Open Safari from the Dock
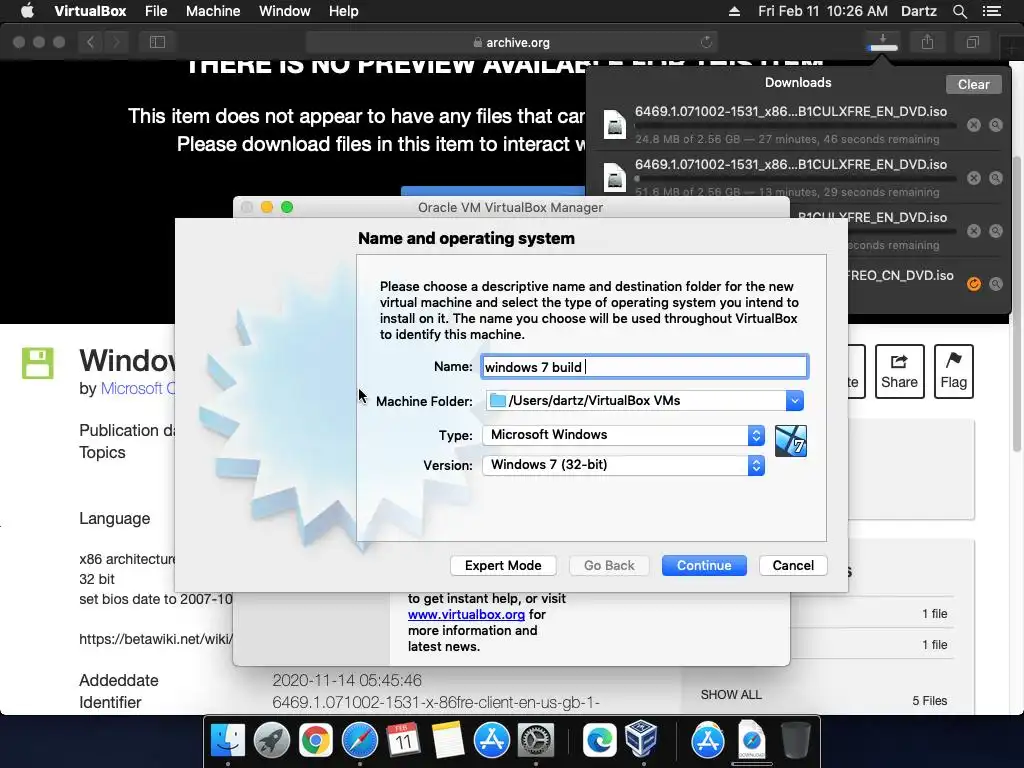 click(360, 741)
